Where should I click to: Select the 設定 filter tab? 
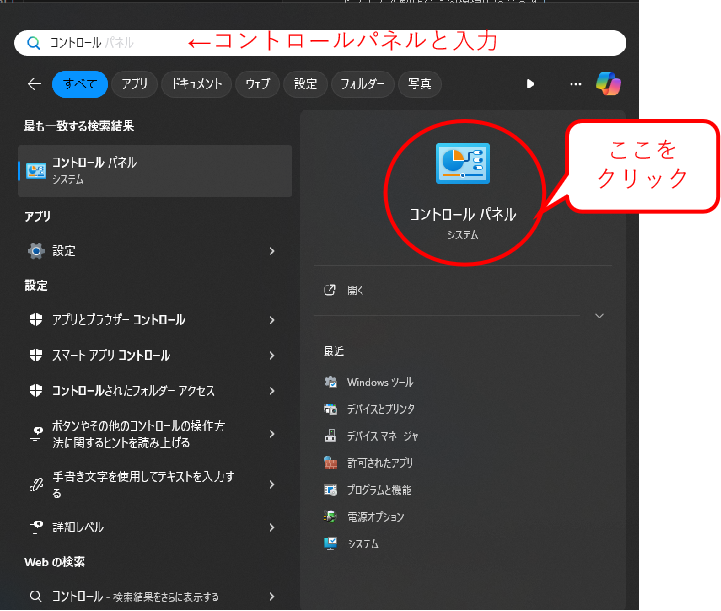(x=305, y=84)
